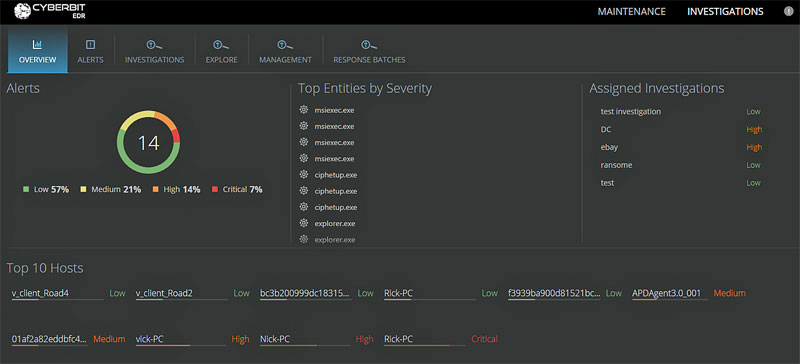The height and width of the screenshot is (364, 800).
Task: Open the DC assigned investigation
Action: tap(606, 129)
